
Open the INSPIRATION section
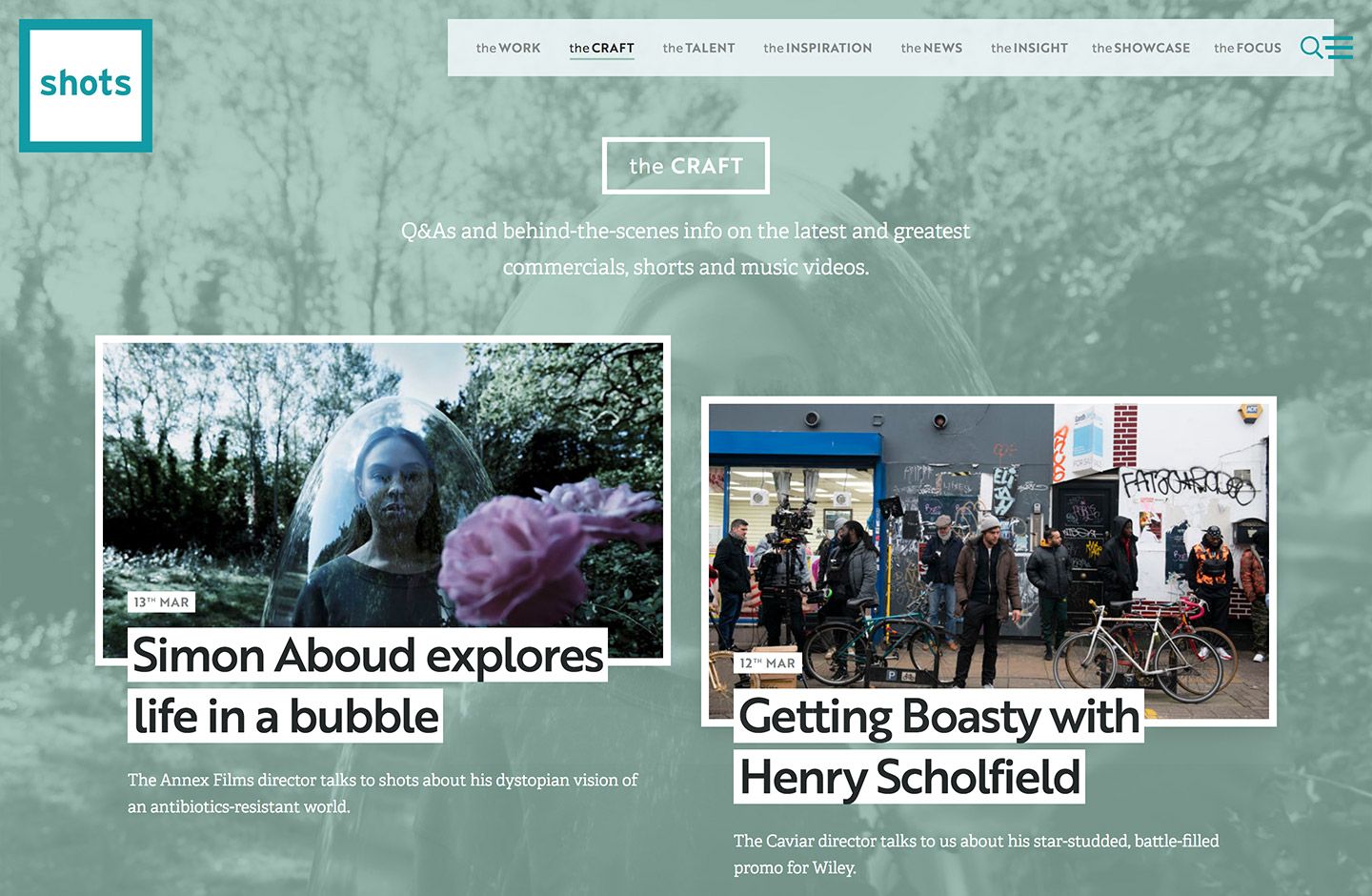point(817,48)
